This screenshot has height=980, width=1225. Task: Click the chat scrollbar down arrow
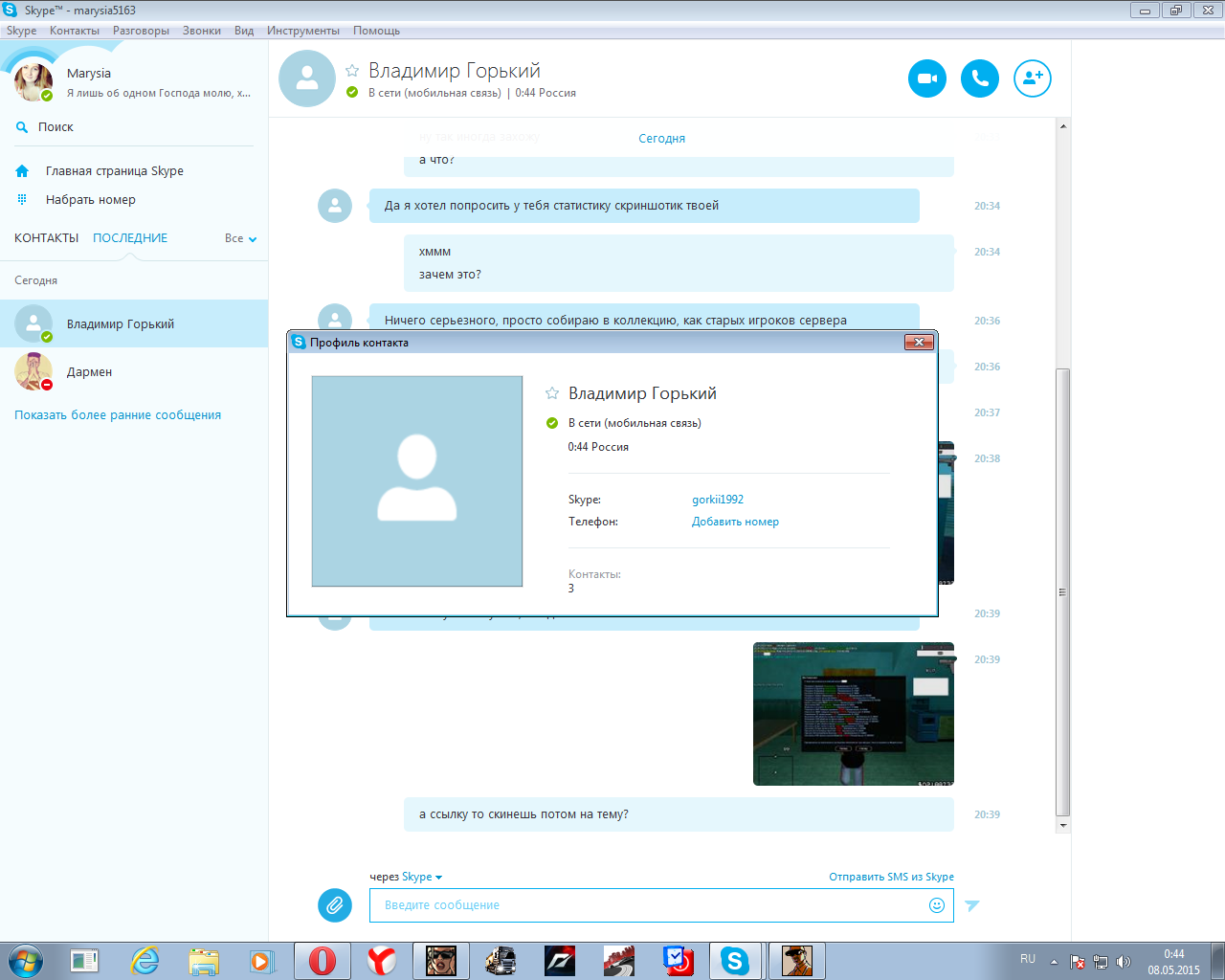pyautogui.click(x=1063, y=825)
